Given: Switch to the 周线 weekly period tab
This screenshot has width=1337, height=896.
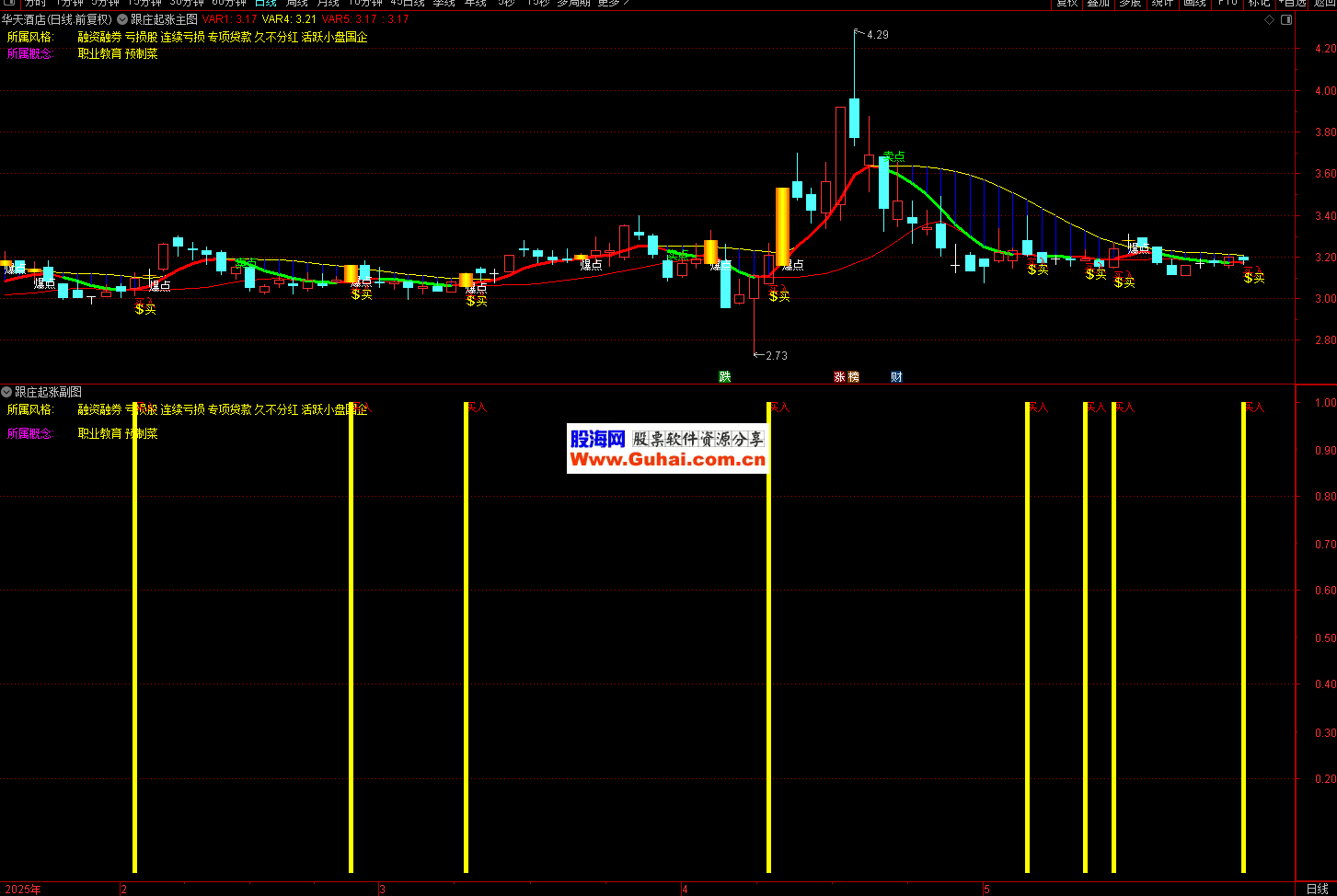Looking at the screenshot, I should 296,4.
